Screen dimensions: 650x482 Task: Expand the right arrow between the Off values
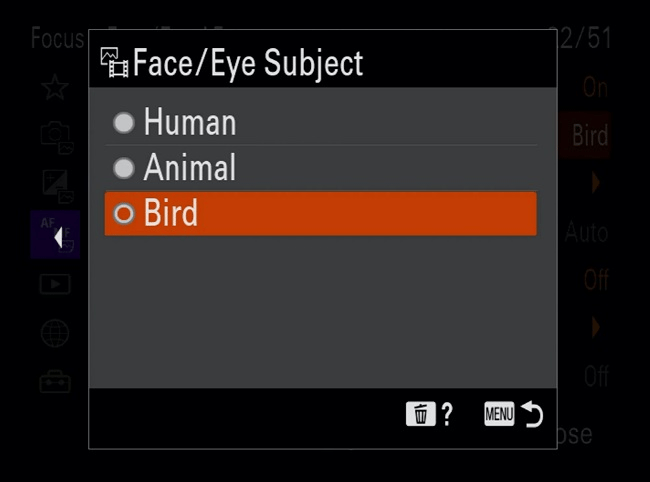coord(597,327)
